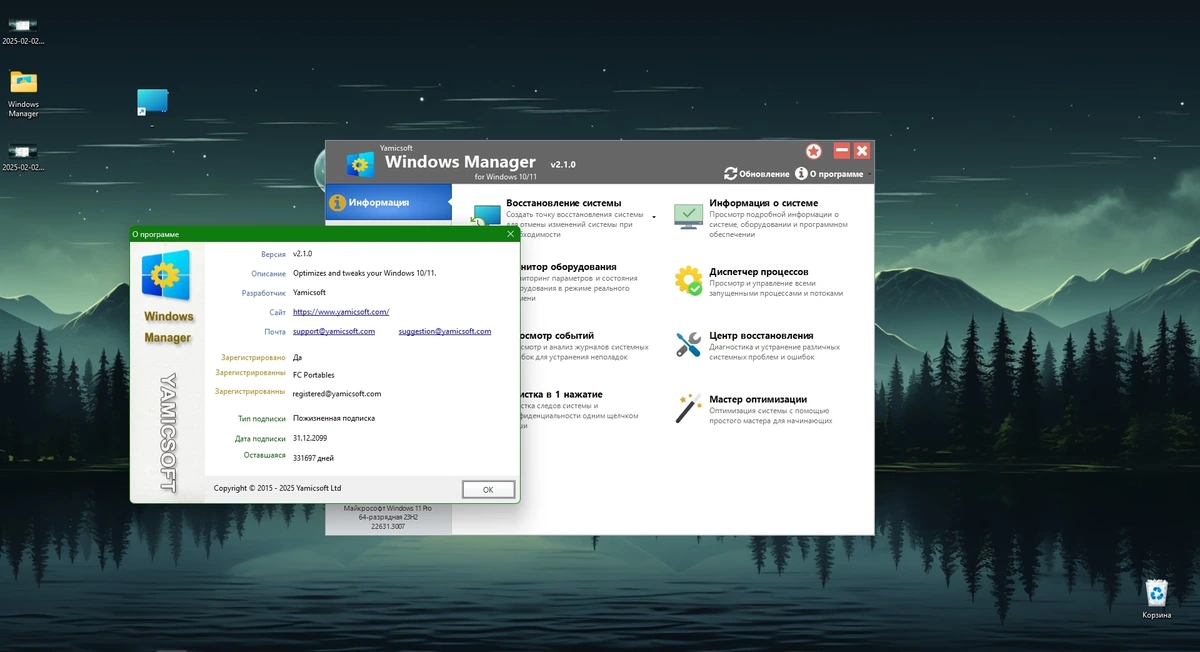This screenshot has width=1200, height=652.
Task: Click the Optimizes and tweaks description text
Action: tap(365, 273)
